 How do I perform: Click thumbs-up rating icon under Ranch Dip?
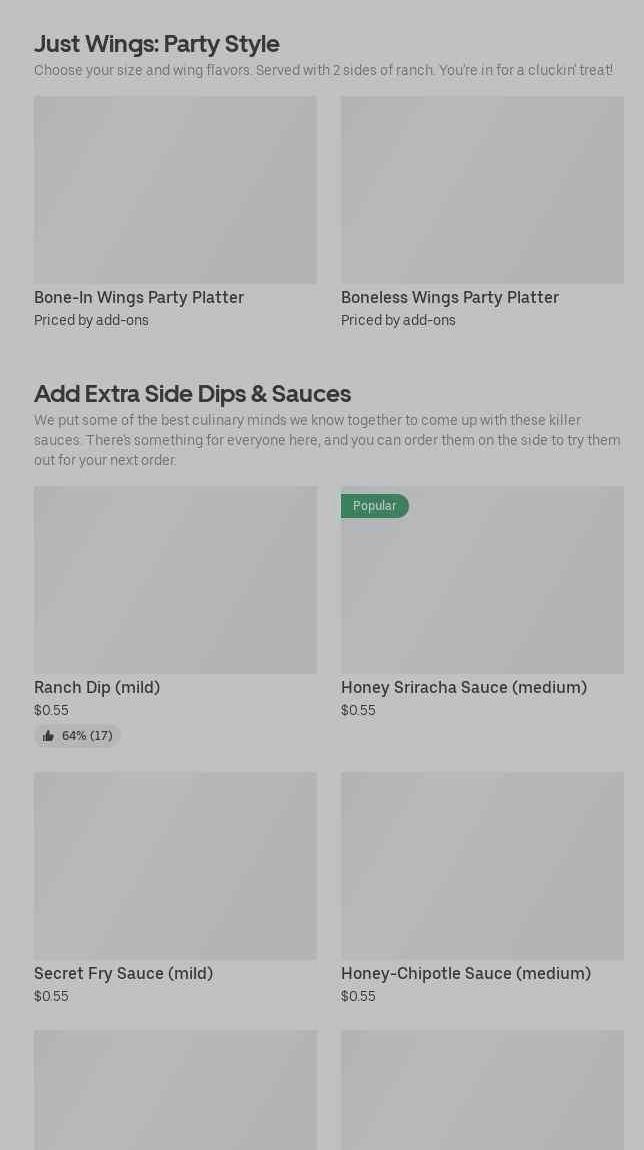point(48,736)
